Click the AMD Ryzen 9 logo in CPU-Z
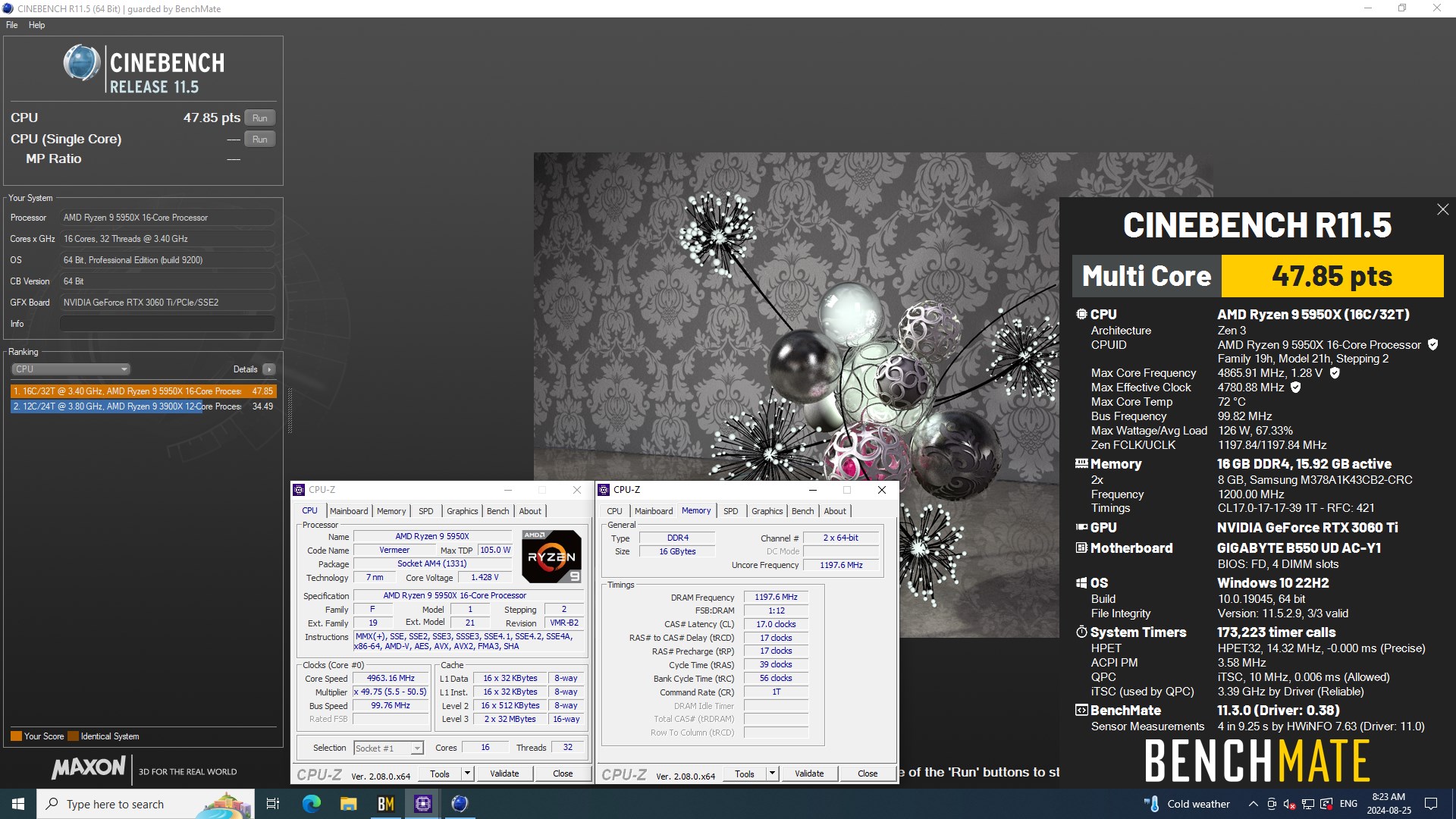Screen dimensions: 1456x819 pyautogui.click(x=551, y=556)
